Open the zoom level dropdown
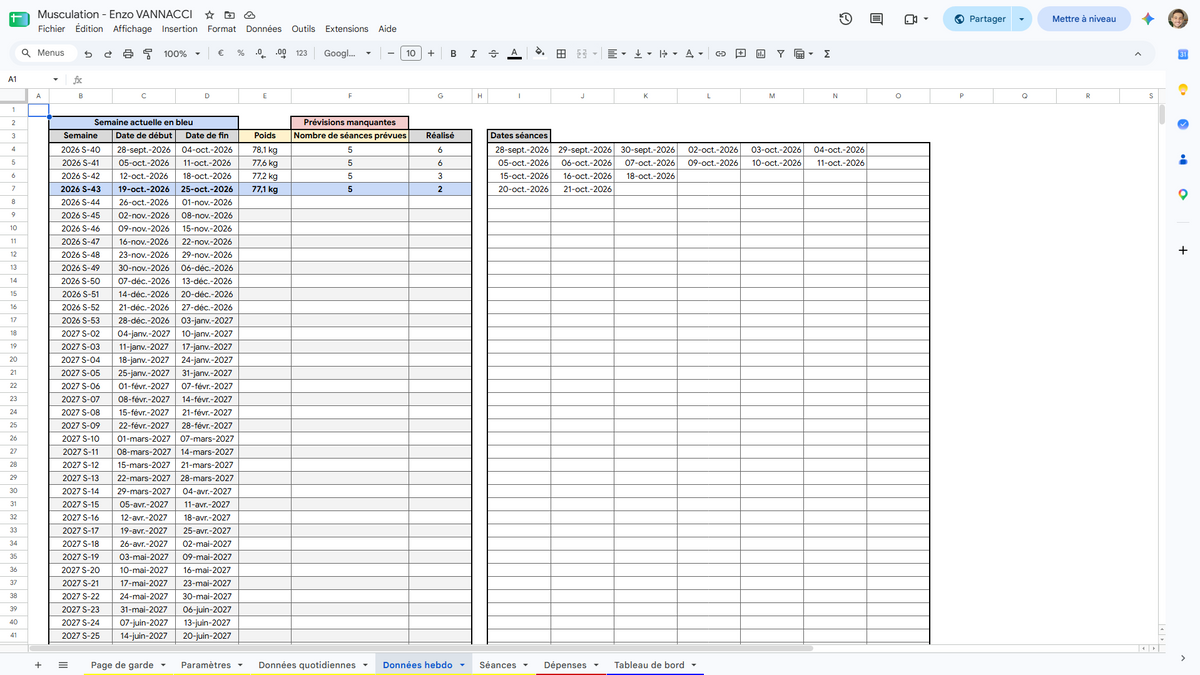 181,54
